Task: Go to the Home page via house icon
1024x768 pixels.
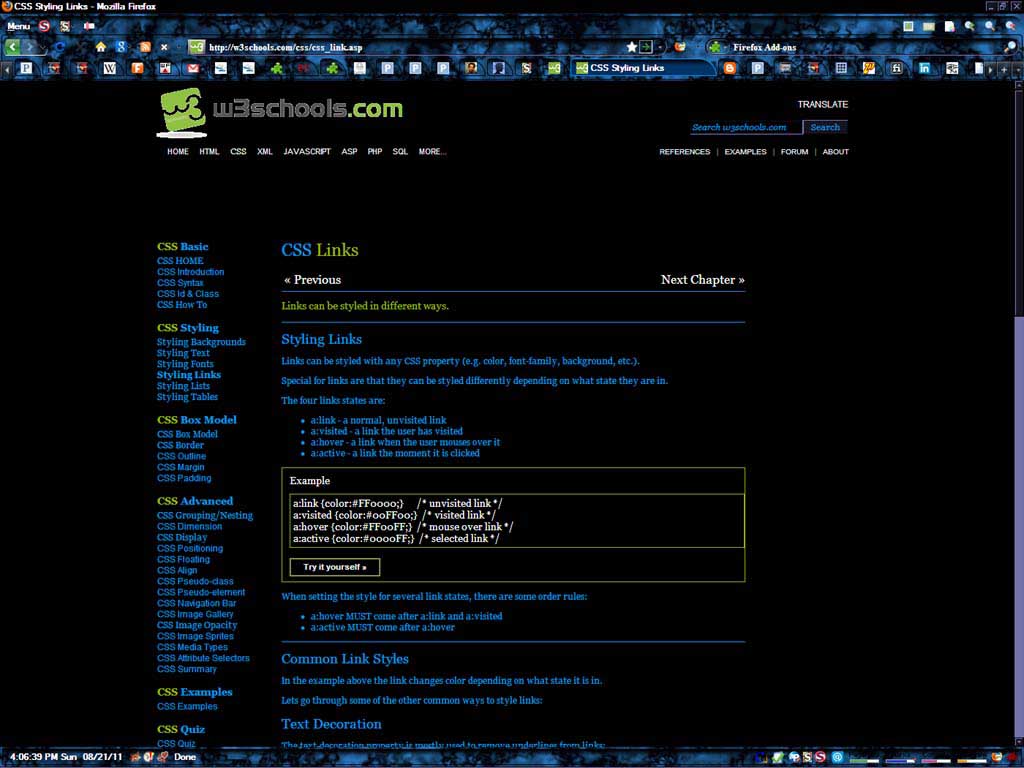Action: [x=101, y=47]
